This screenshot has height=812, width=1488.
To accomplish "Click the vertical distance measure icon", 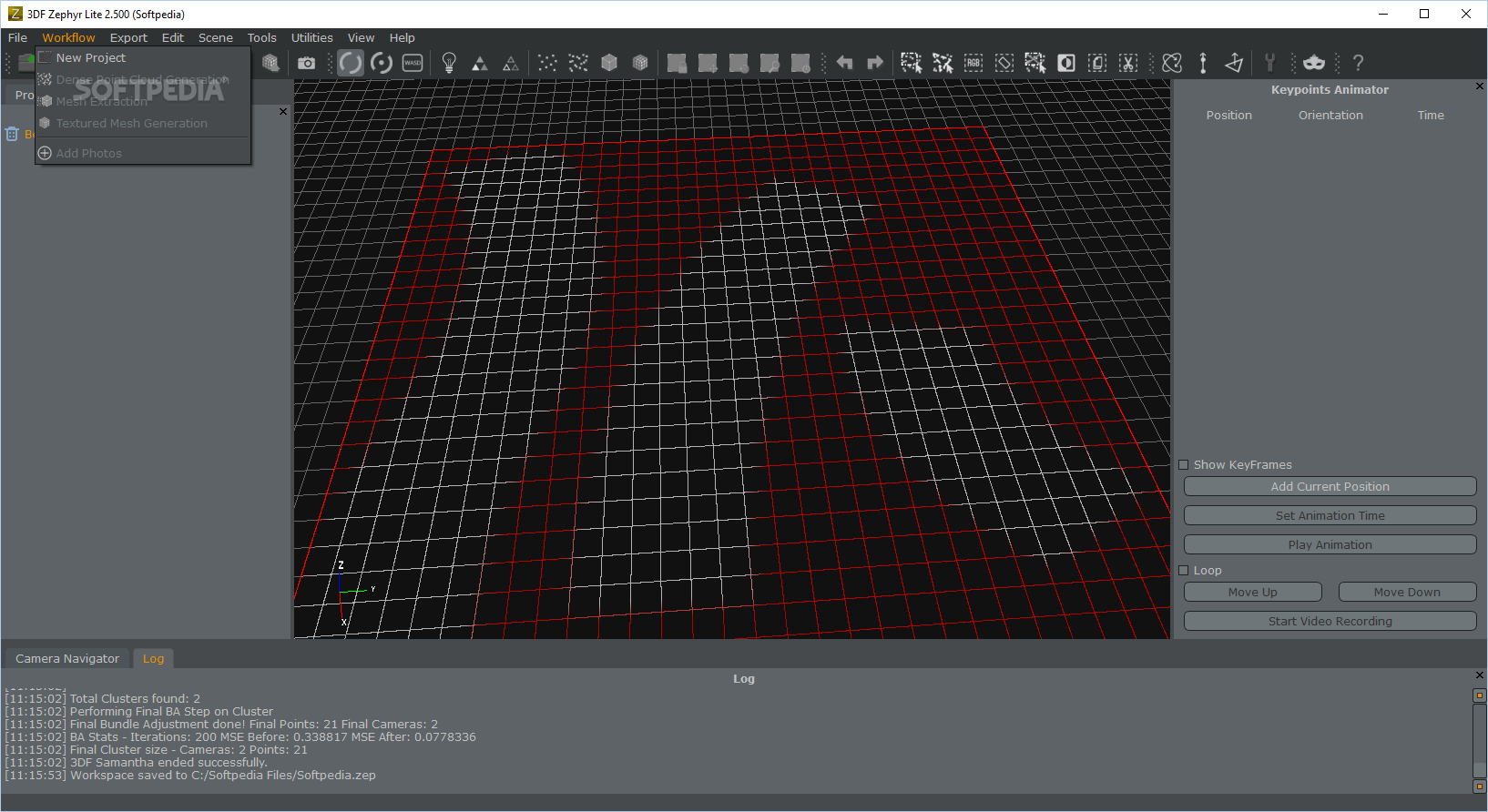I will click(1203, 63).
